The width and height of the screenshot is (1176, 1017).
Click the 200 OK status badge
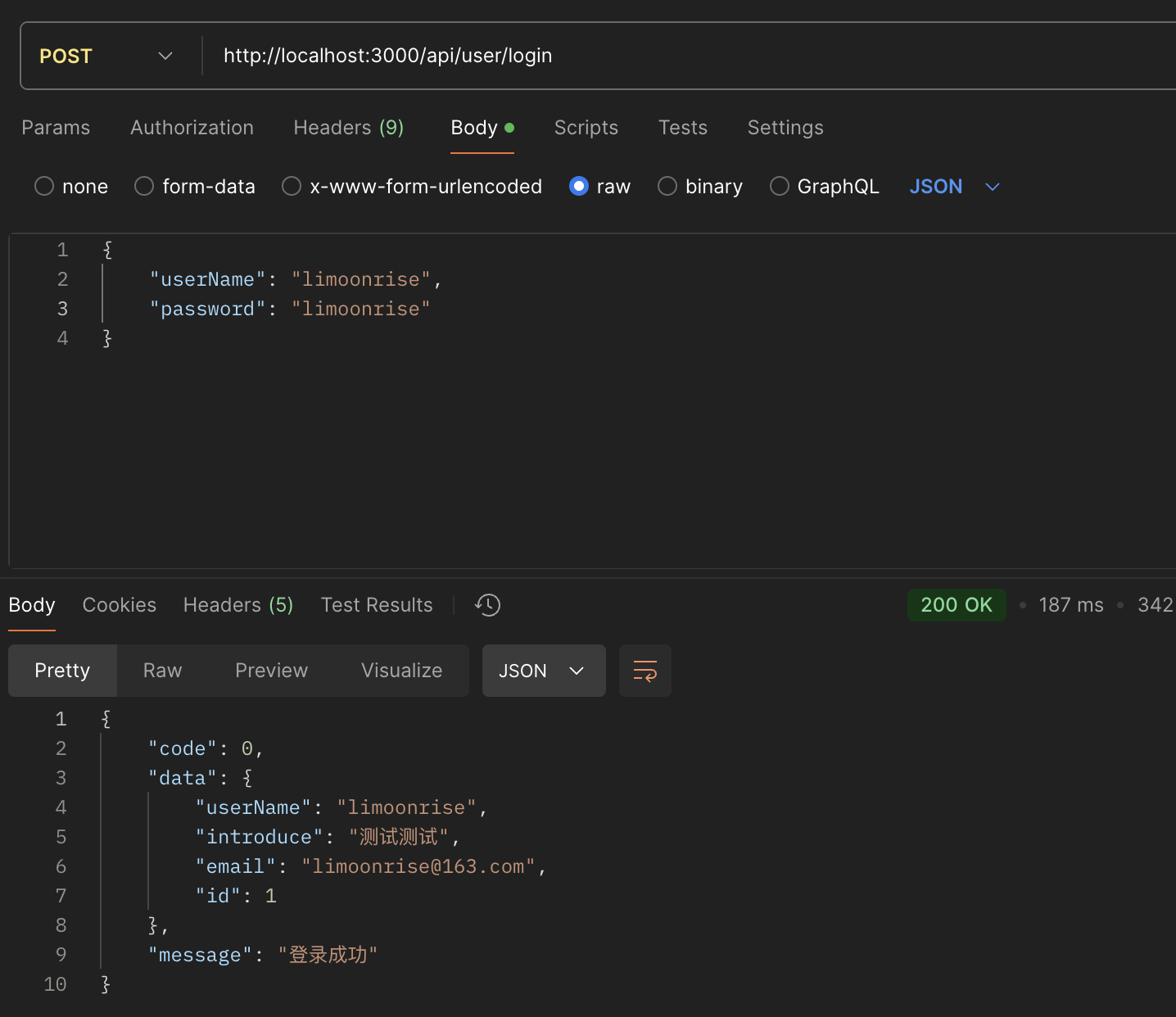click(956, 605)
